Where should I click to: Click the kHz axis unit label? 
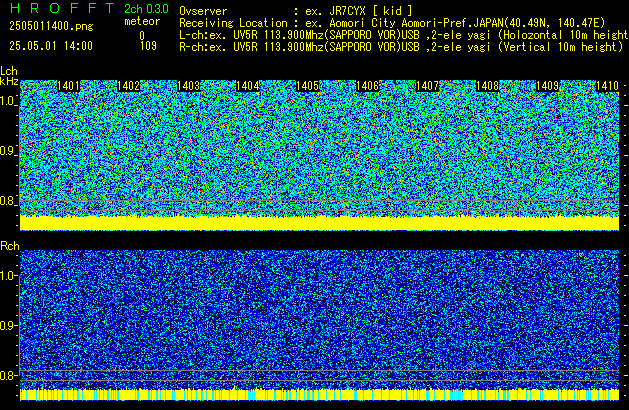coord(9,81)
